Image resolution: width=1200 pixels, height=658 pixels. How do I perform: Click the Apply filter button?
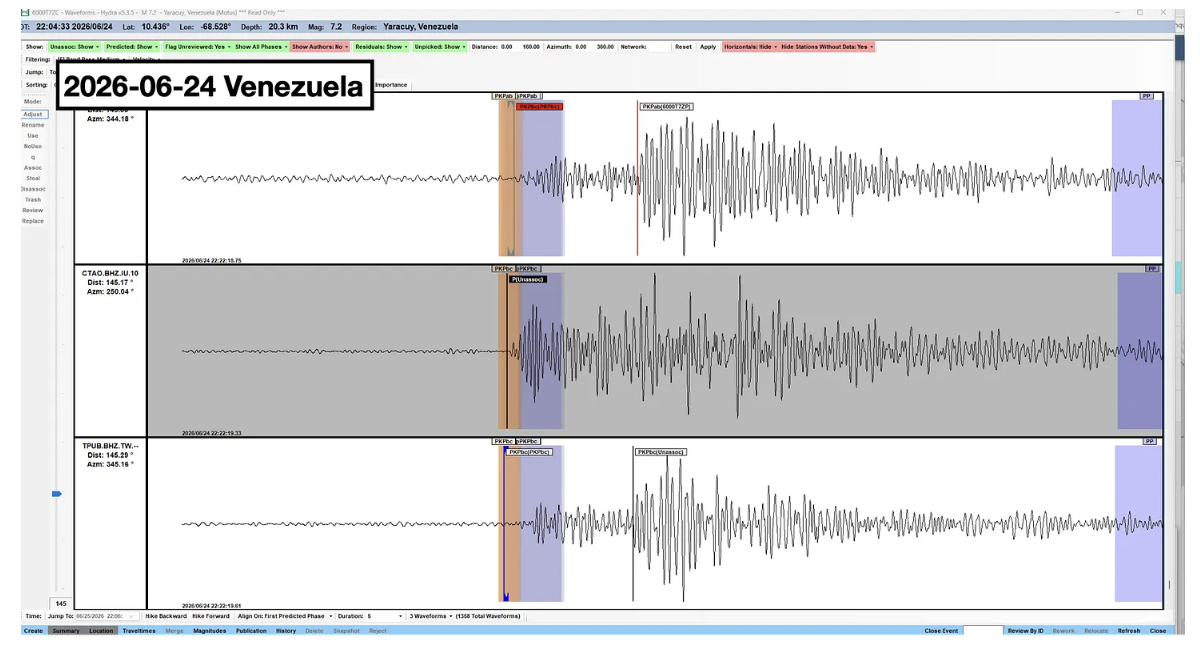pos(708,47)
